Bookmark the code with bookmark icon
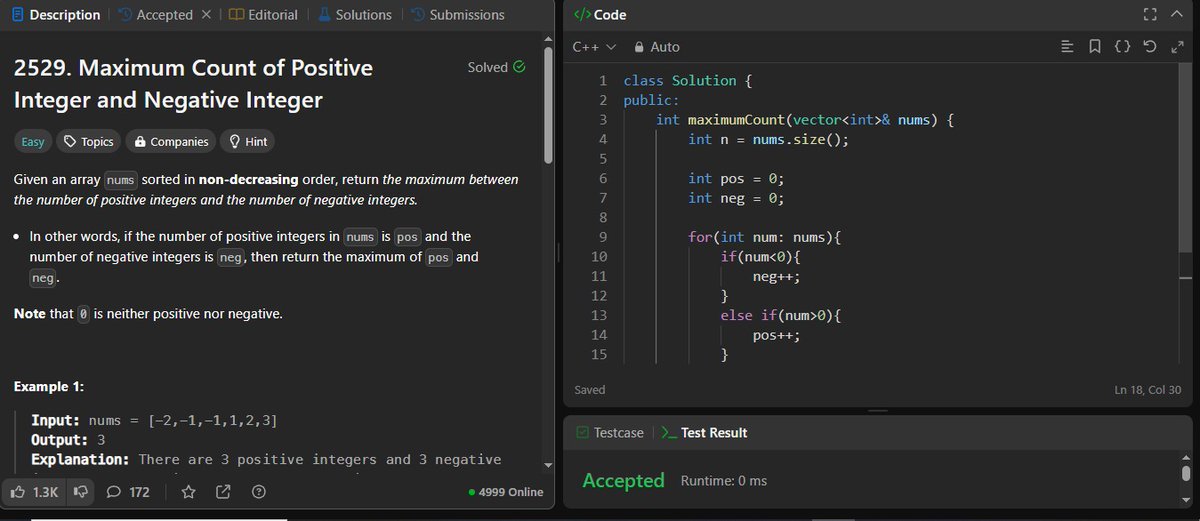The height and width of the screenshot is (521, 1200). pyautogui.click(x=1096, y=47)
